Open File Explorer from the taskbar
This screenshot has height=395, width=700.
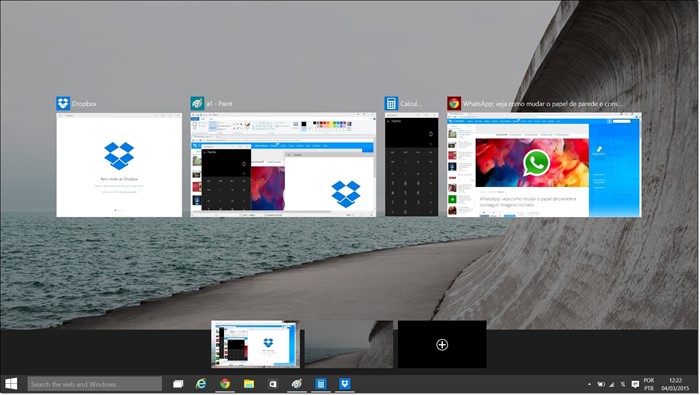(x=249, y=384)
